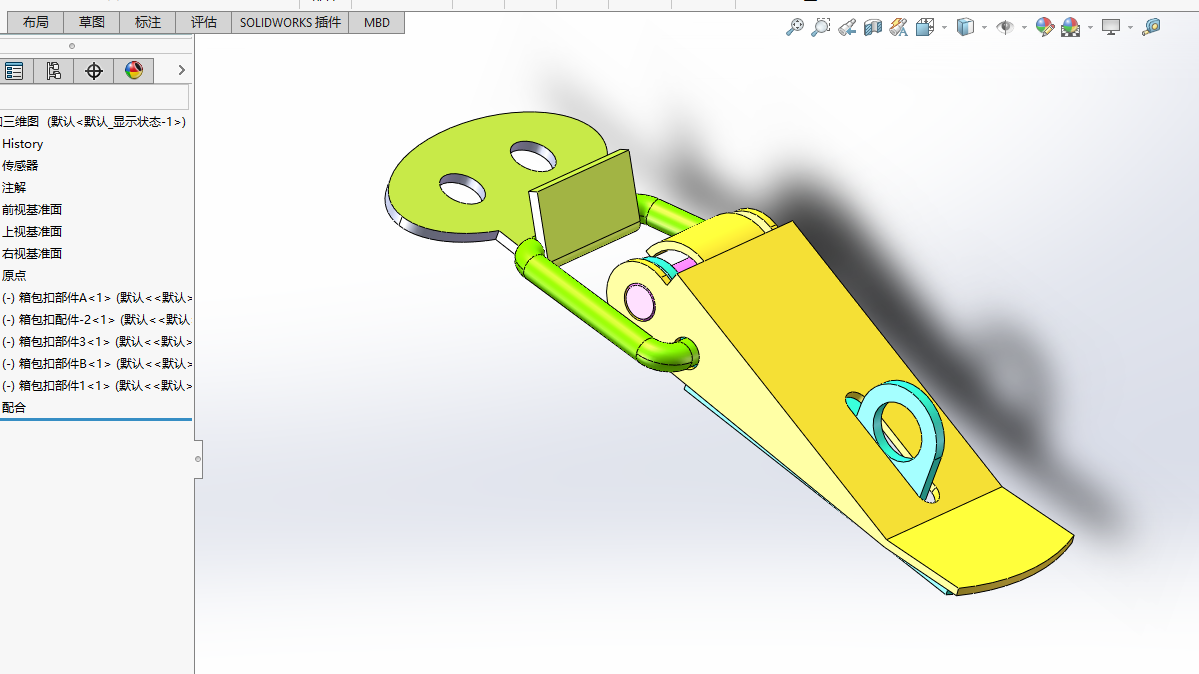Collapse the side panel using the edge handle
Screen dimensions: 1199x674
click(x=198, y=459)
